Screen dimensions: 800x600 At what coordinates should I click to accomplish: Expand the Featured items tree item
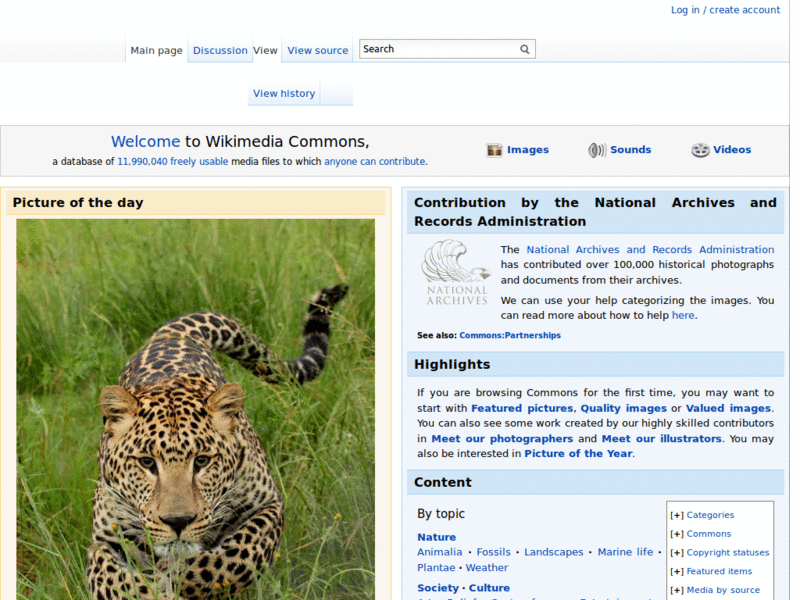tap(677, 571)
